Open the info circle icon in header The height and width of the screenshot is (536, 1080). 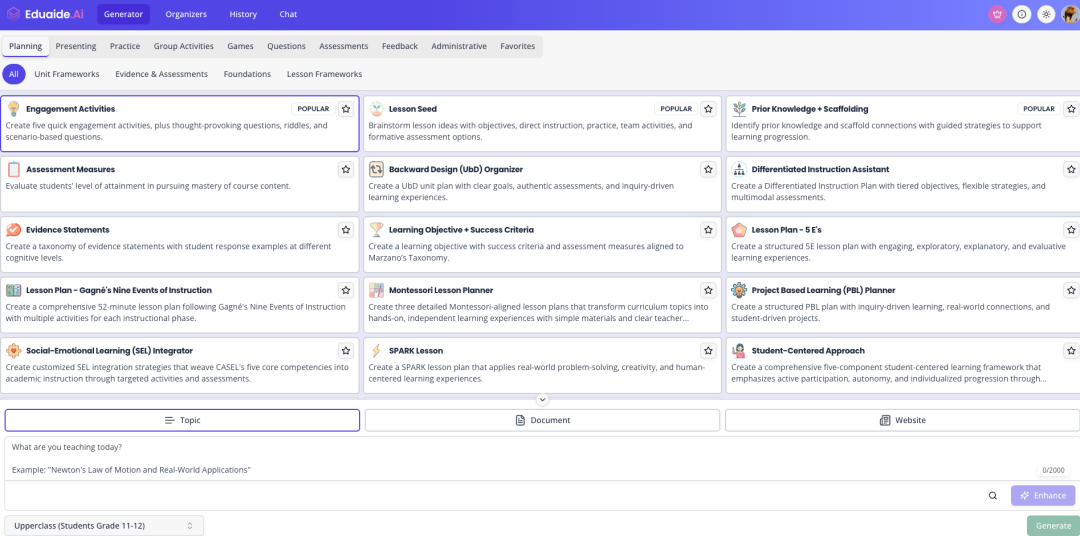coord(1021,14)
